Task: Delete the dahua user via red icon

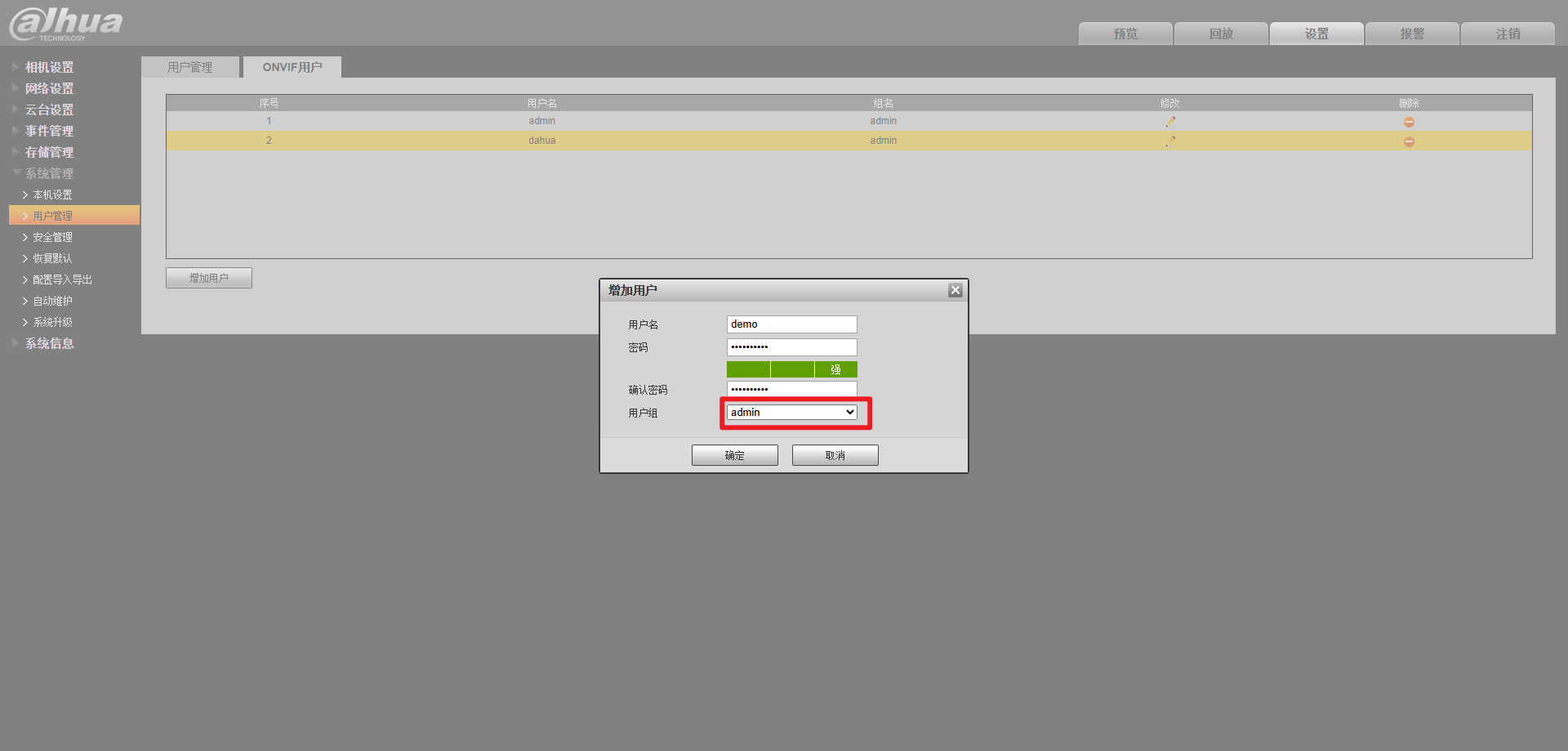Action: pyautogui.click(x=1409, y=141)
